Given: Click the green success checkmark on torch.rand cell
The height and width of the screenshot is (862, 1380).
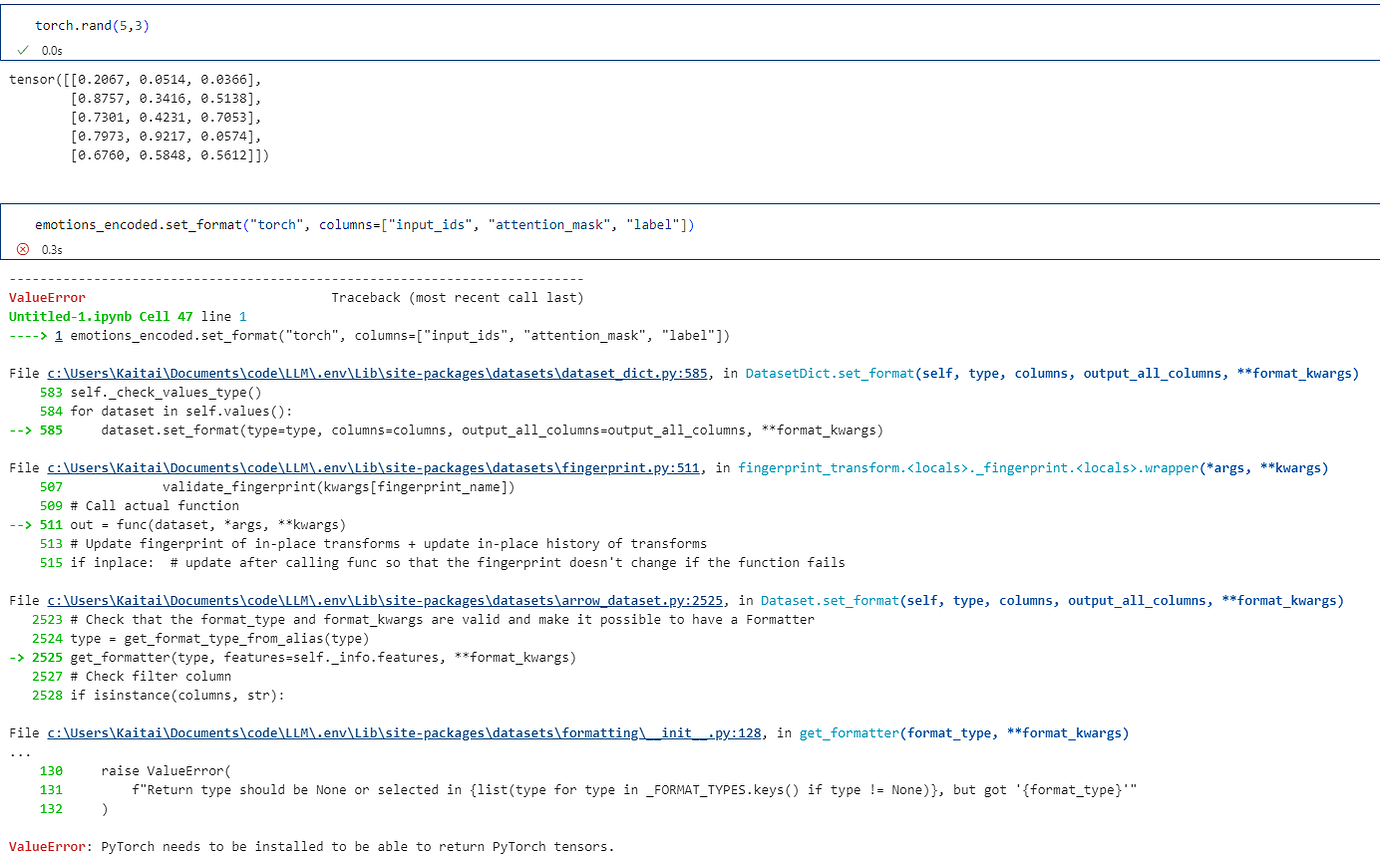Looking at the screenshot, I should coord(23,51).
